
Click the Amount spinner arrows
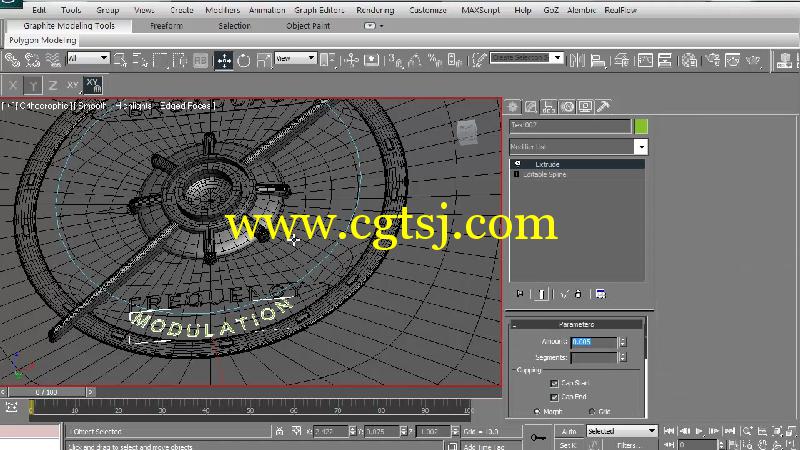pyautogui.click(x=622, y=342)
